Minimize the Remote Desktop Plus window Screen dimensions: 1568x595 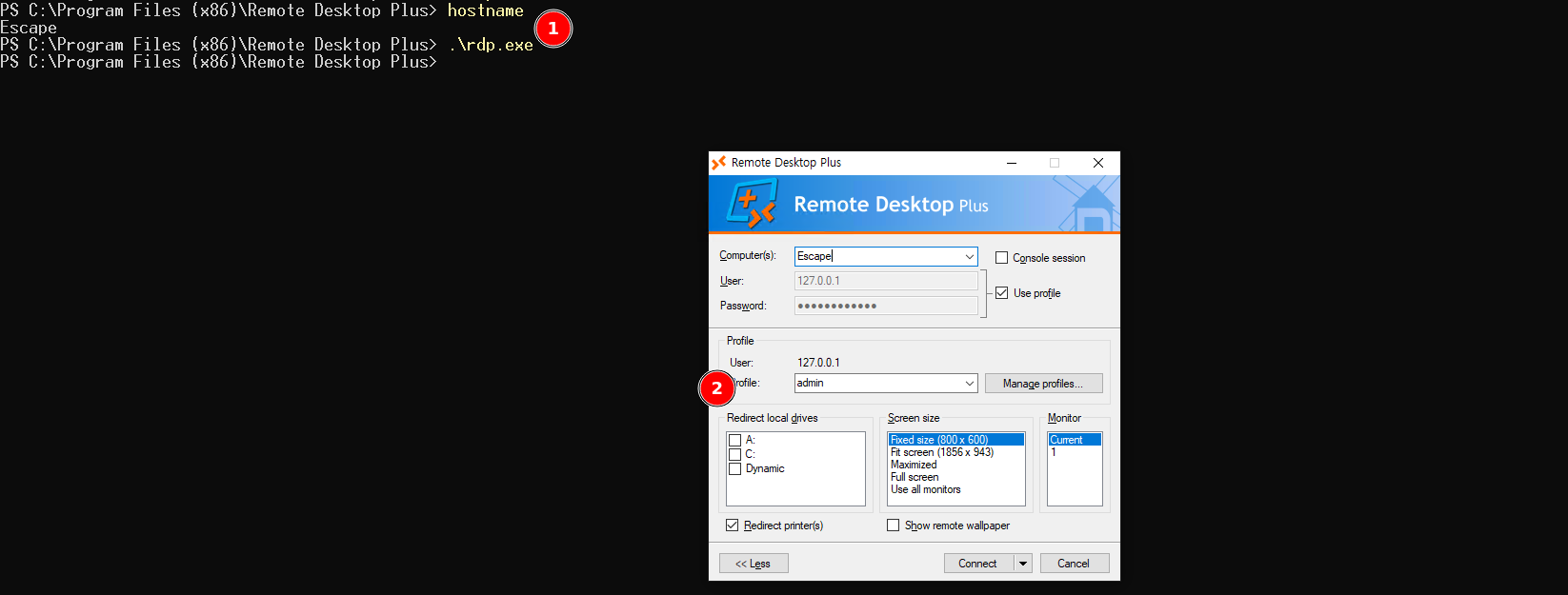point(1012,163)
